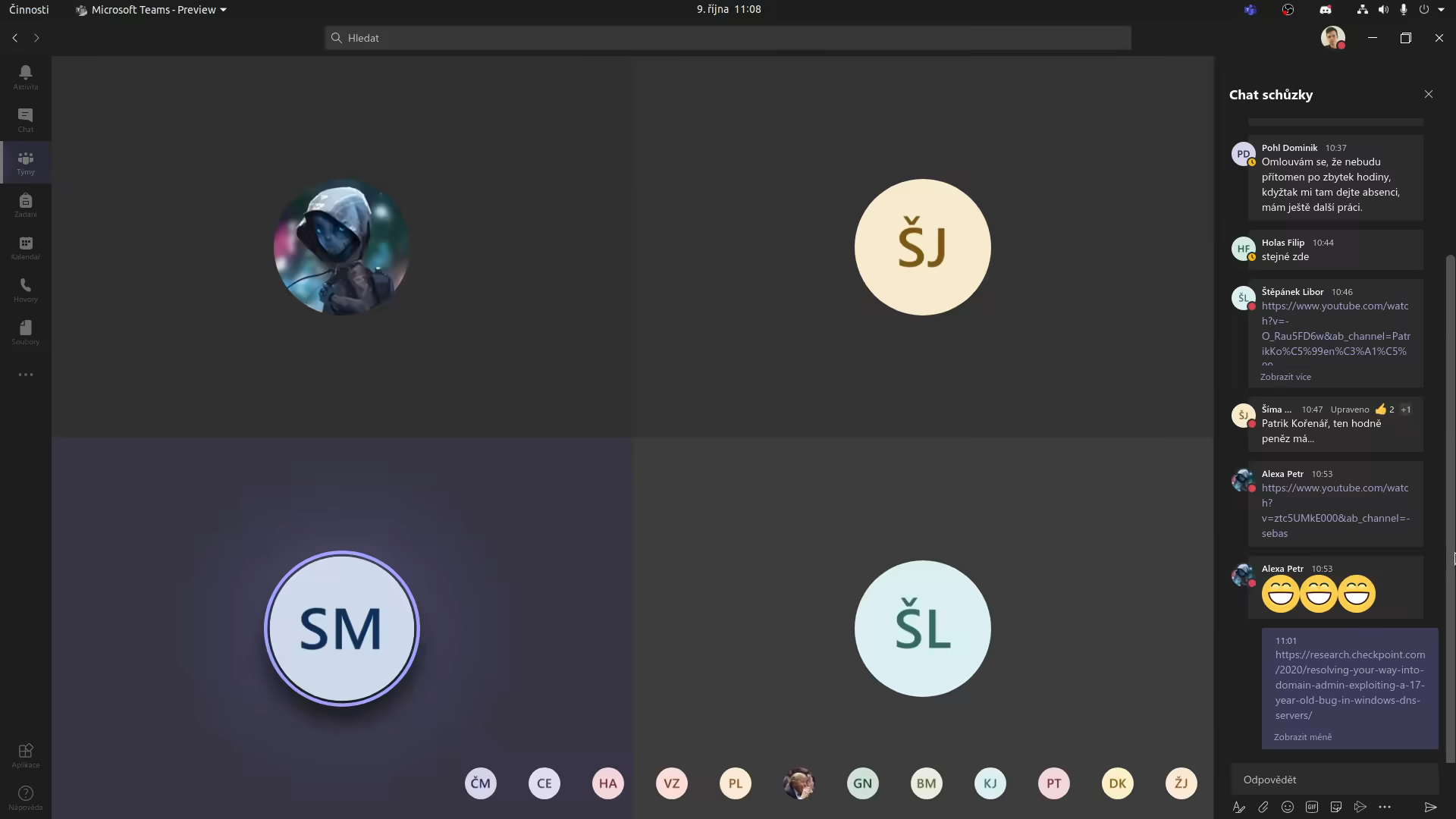This screenshot has height=819, width=1456.
Task: Open the Aktivita notifications bell
Action: coord(25,77)
